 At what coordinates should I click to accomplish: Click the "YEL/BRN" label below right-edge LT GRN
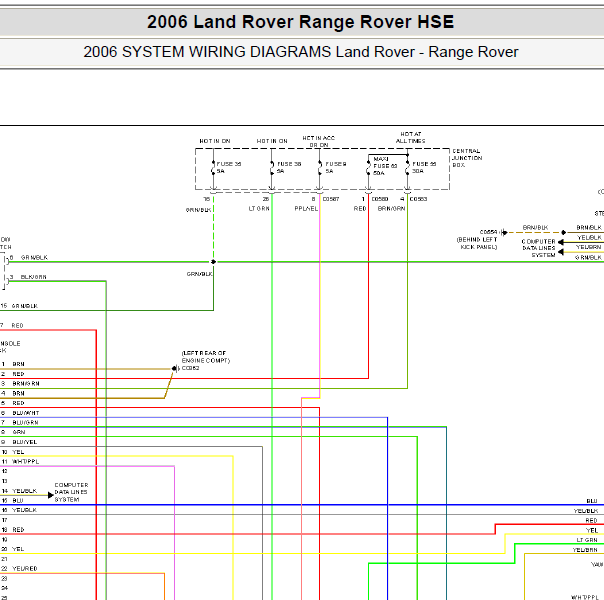pos(585,550)
